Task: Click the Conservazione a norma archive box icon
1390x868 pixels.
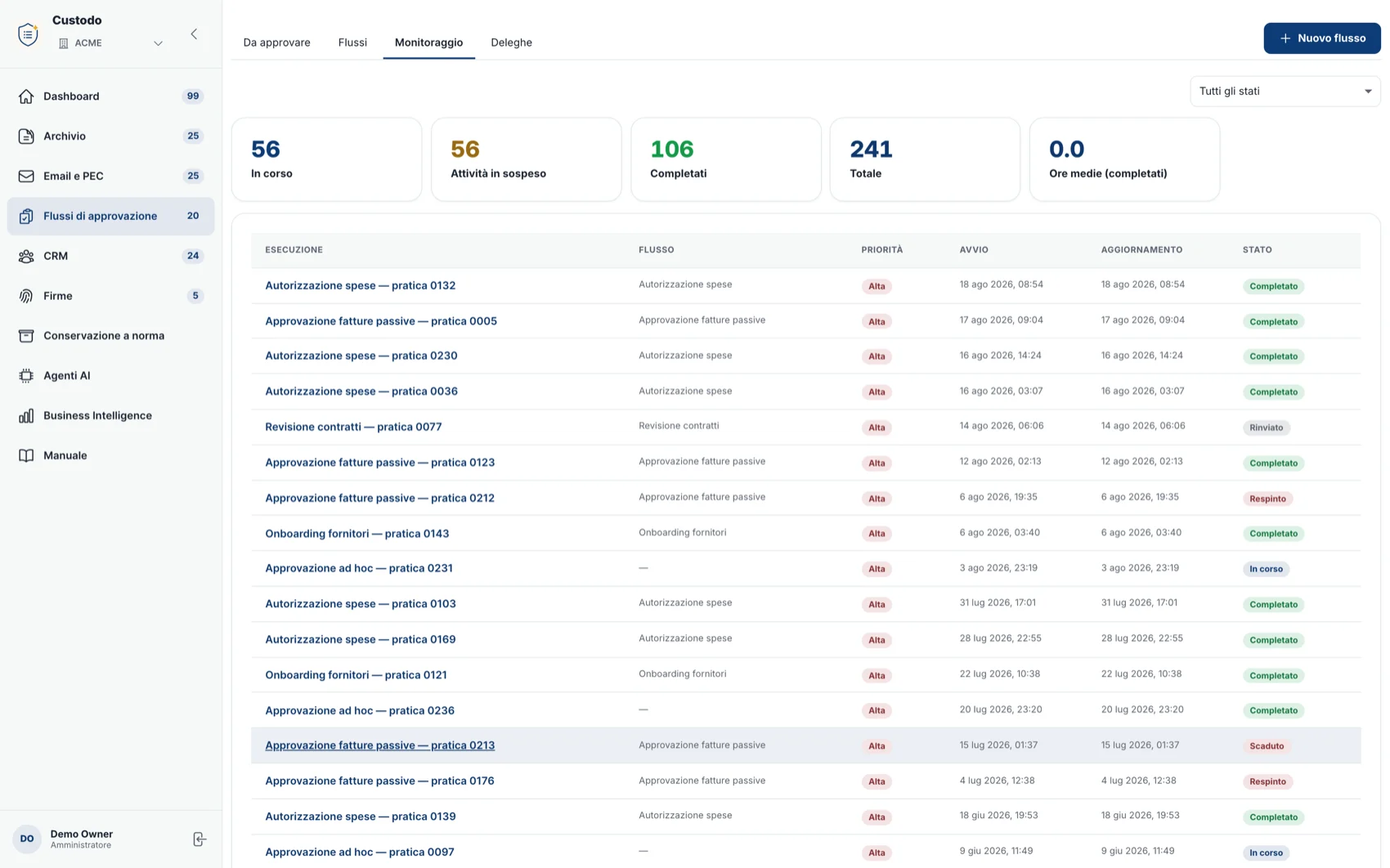Action: (x=26, y=336)
